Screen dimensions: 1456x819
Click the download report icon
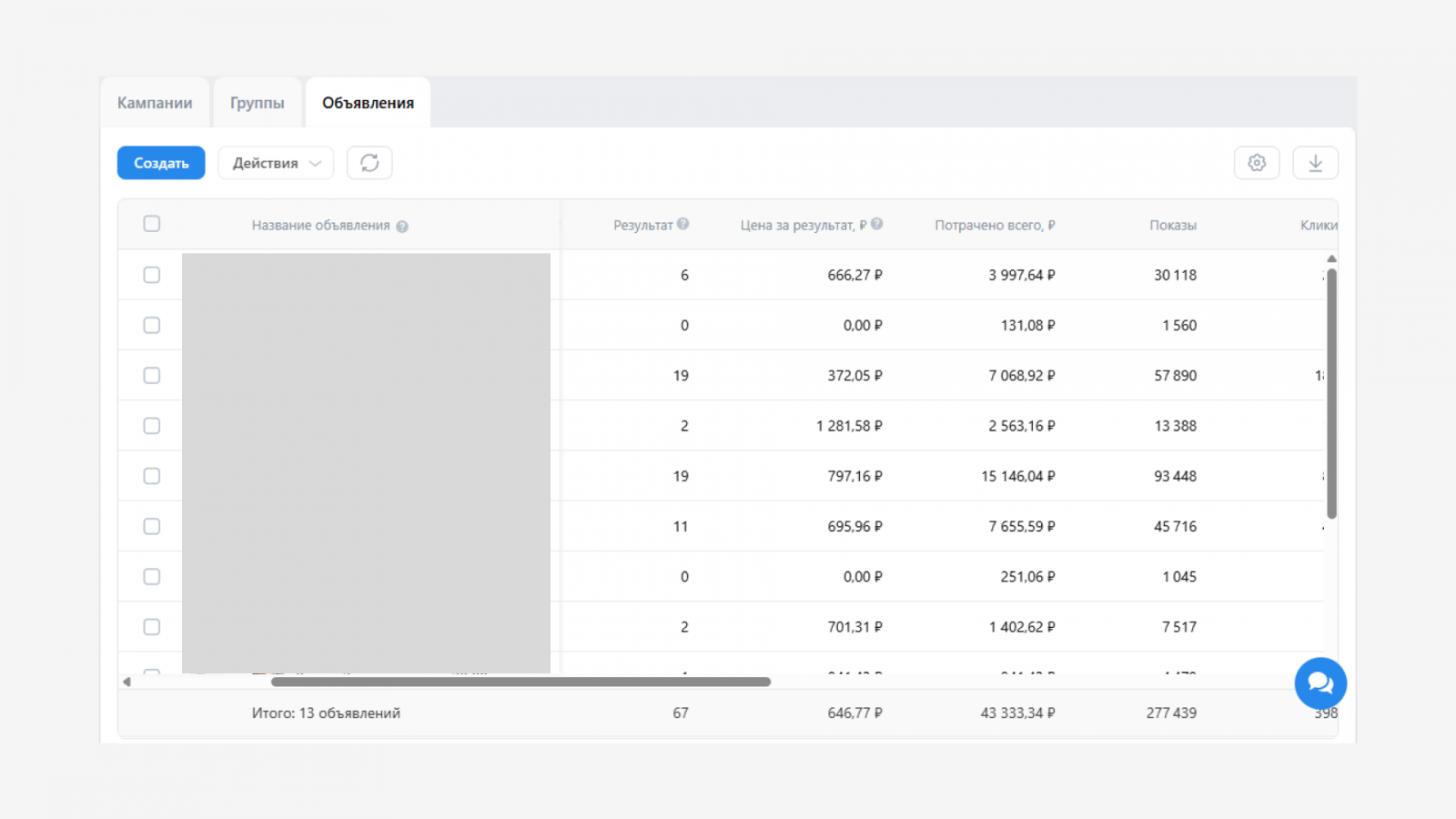(1315, 163)
